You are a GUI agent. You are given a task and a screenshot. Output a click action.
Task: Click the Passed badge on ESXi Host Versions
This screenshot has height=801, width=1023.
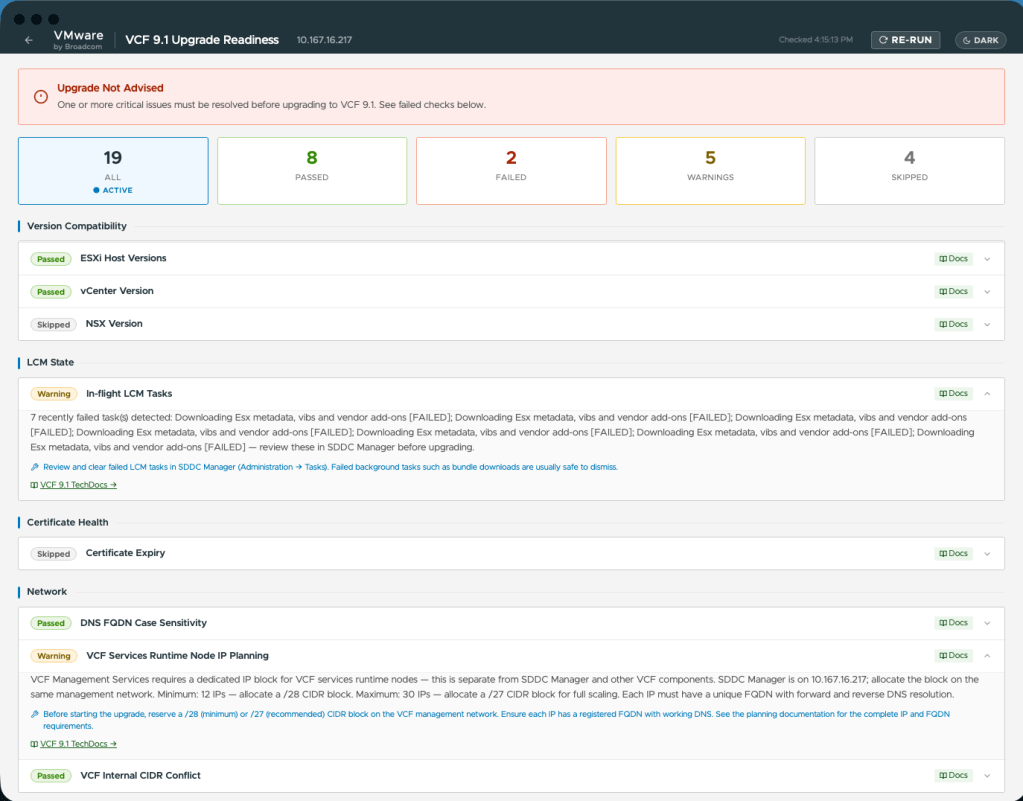click(51, 259)
